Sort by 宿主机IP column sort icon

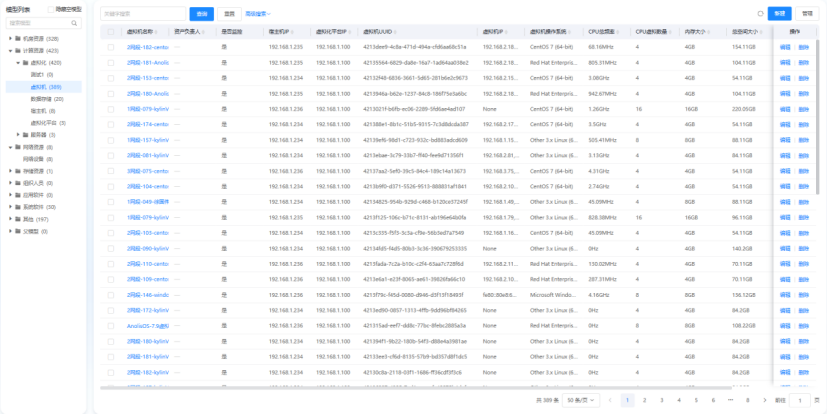coord(293,32)
